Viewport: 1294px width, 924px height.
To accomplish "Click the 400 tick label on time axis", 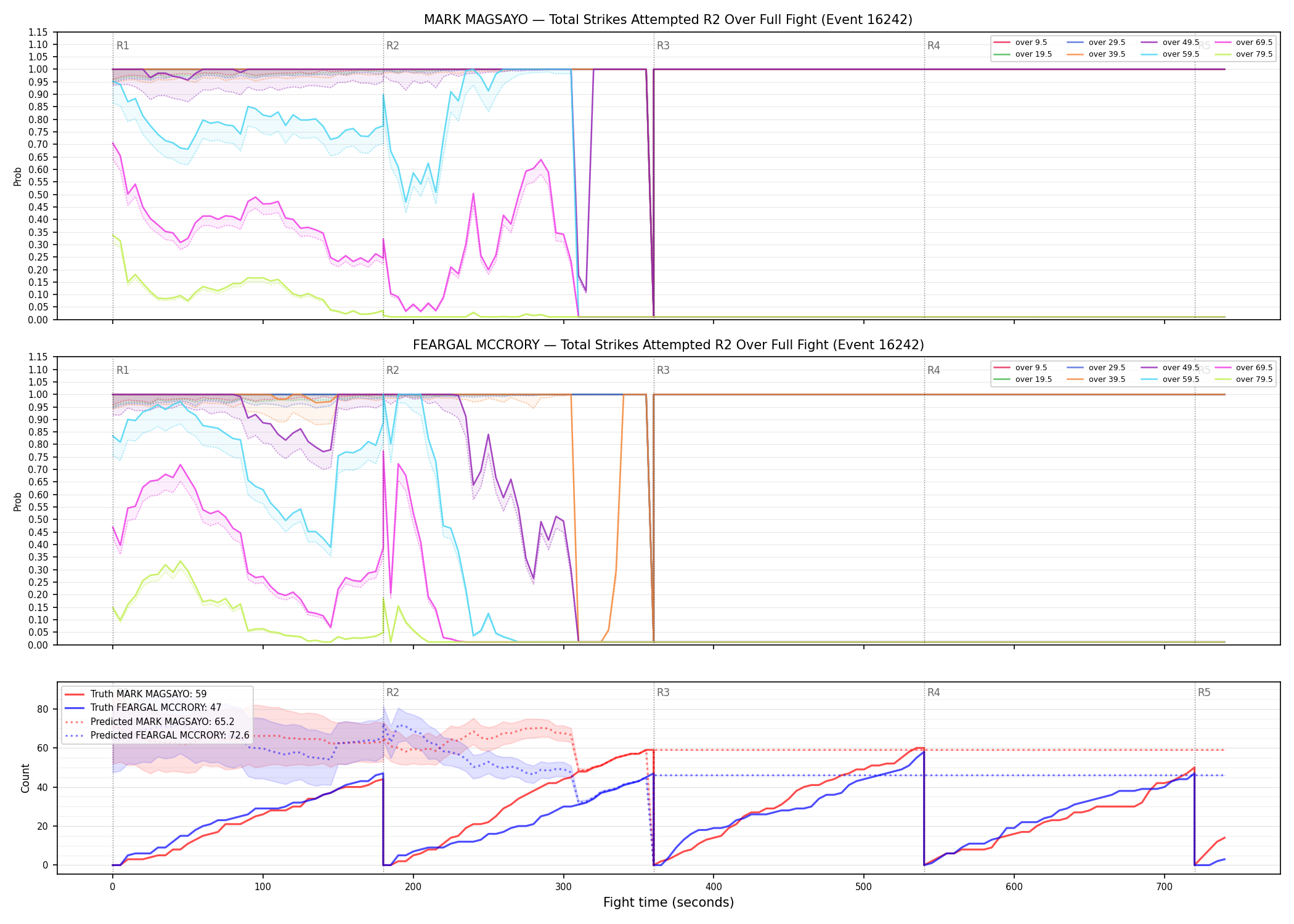I will (714, 887).
